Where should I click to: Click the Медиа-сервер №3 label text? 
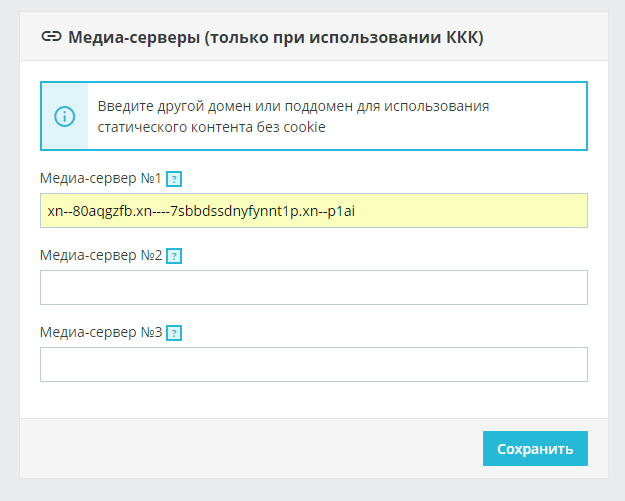[101, 332]
